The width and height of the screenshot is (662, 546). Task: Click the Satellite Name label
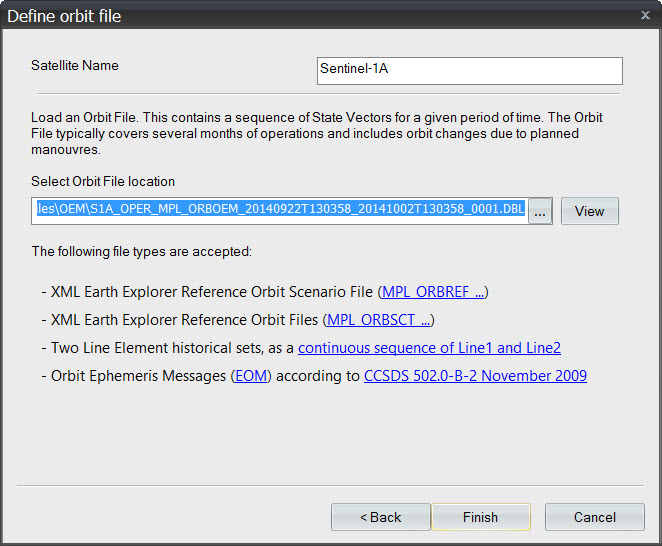click(x=75, y=66)
